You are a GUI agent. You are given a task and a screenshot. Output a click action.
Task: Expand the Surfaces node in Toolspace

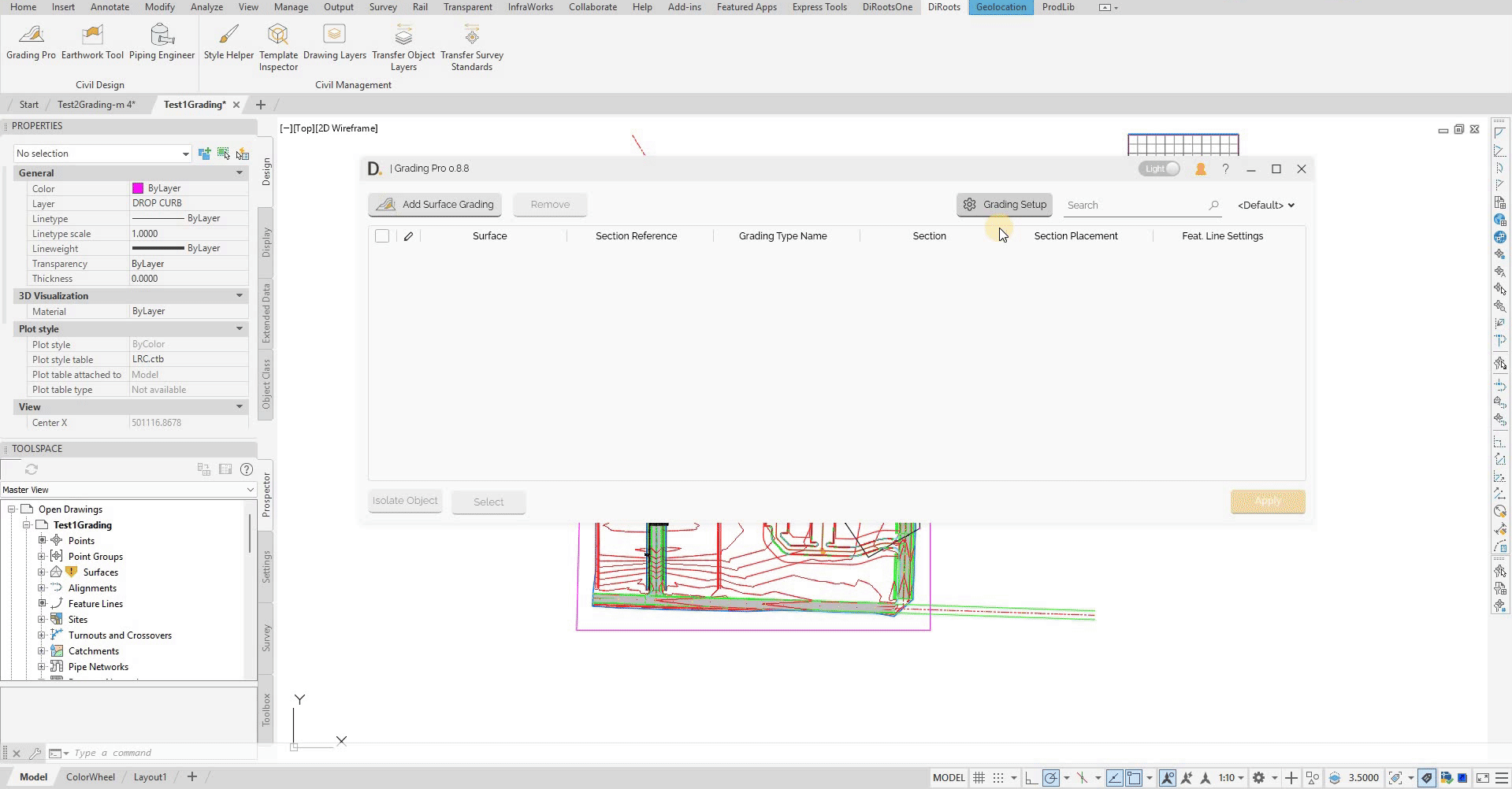(42, 572)
